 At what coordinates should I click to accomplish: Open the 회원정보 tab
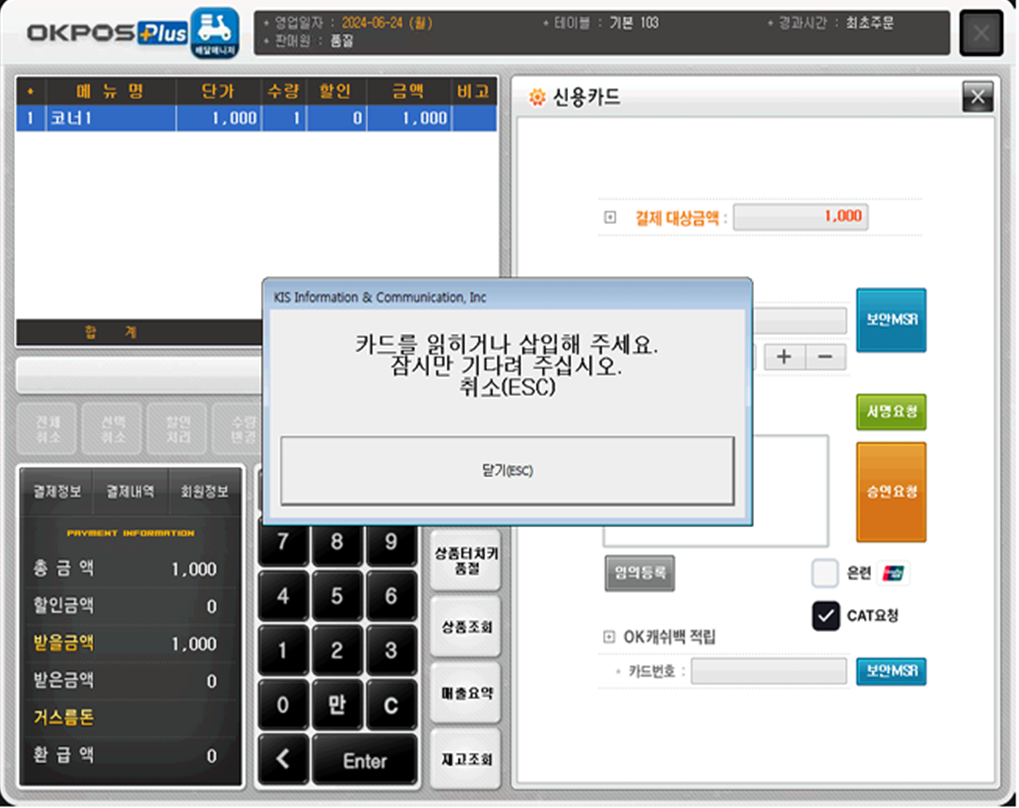(x=204, y=491)
